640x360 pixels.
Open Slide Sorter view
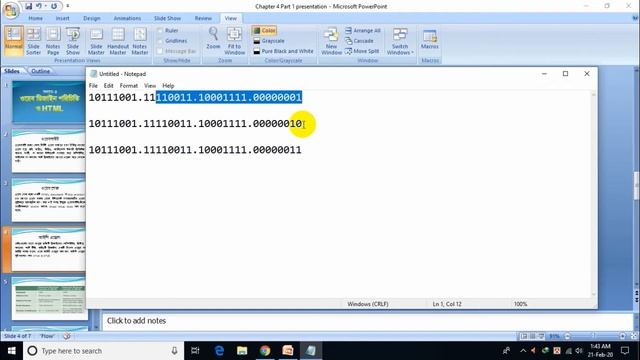coord(33,40)
